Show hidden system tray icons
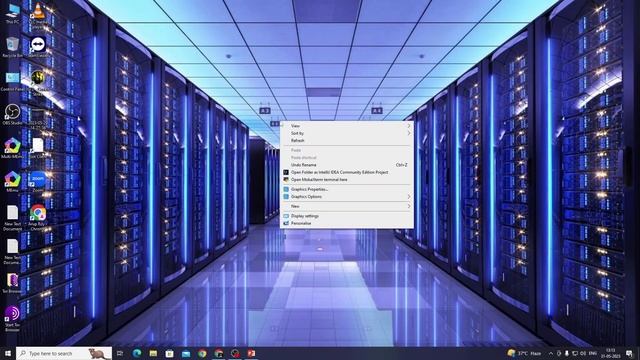 551,353
